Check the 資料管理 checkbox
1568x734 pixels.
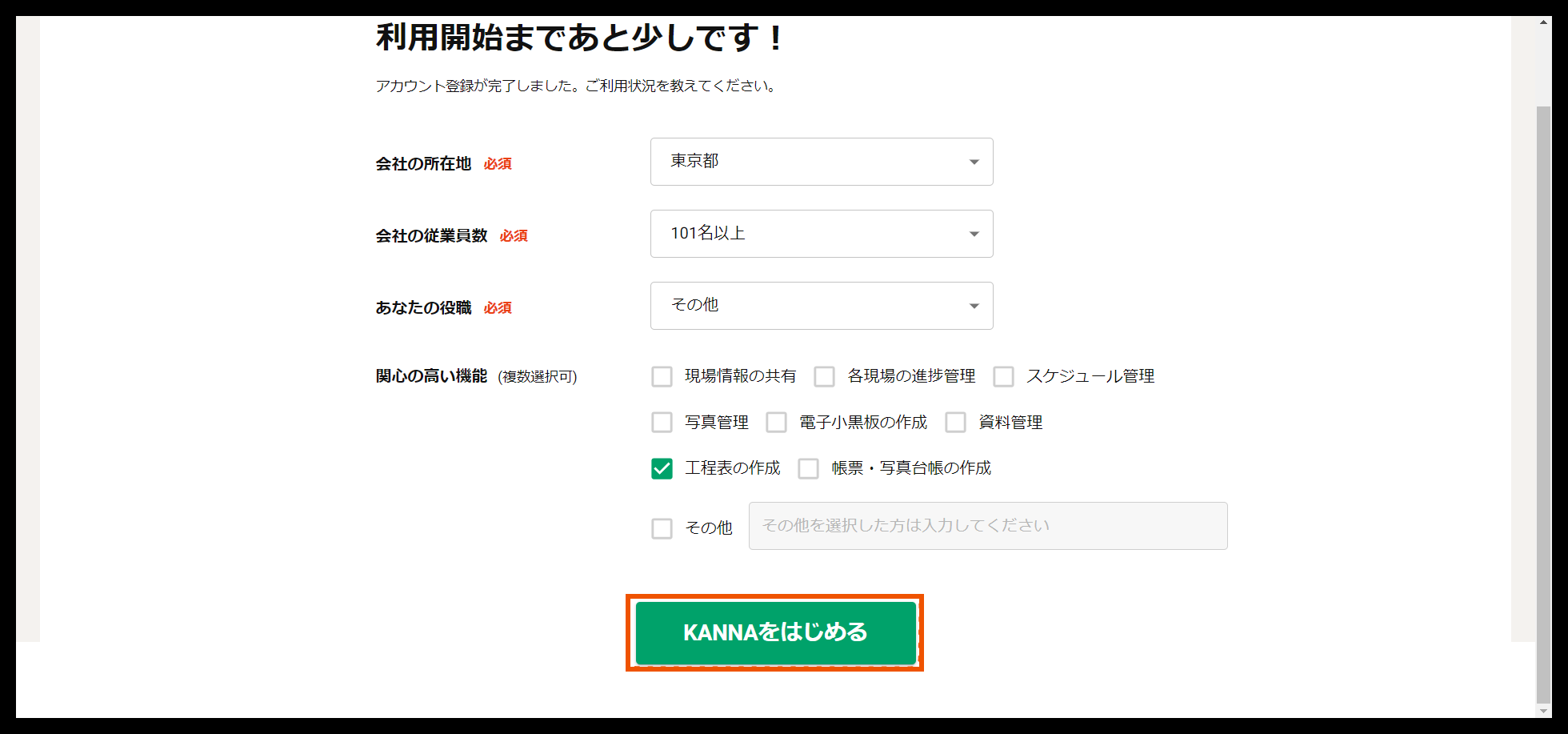tap(955, 422)
